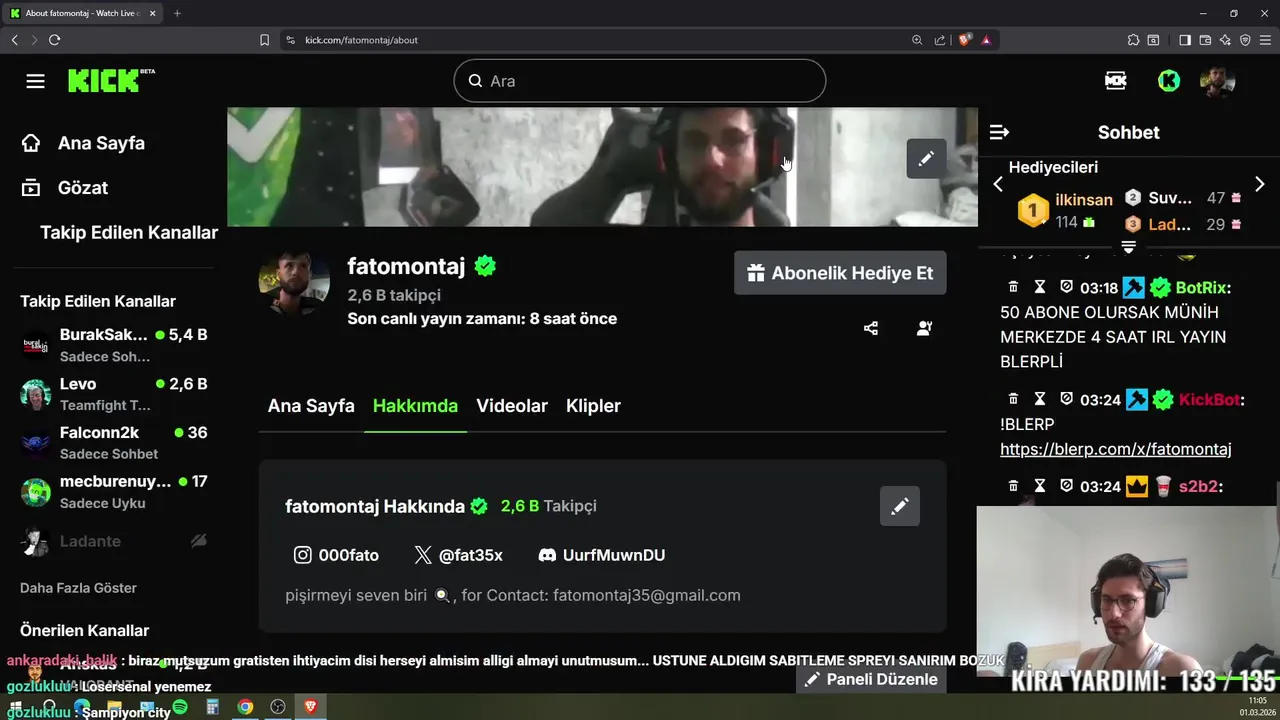Click the s2b2 username in chat

(x=1197, y=487)
